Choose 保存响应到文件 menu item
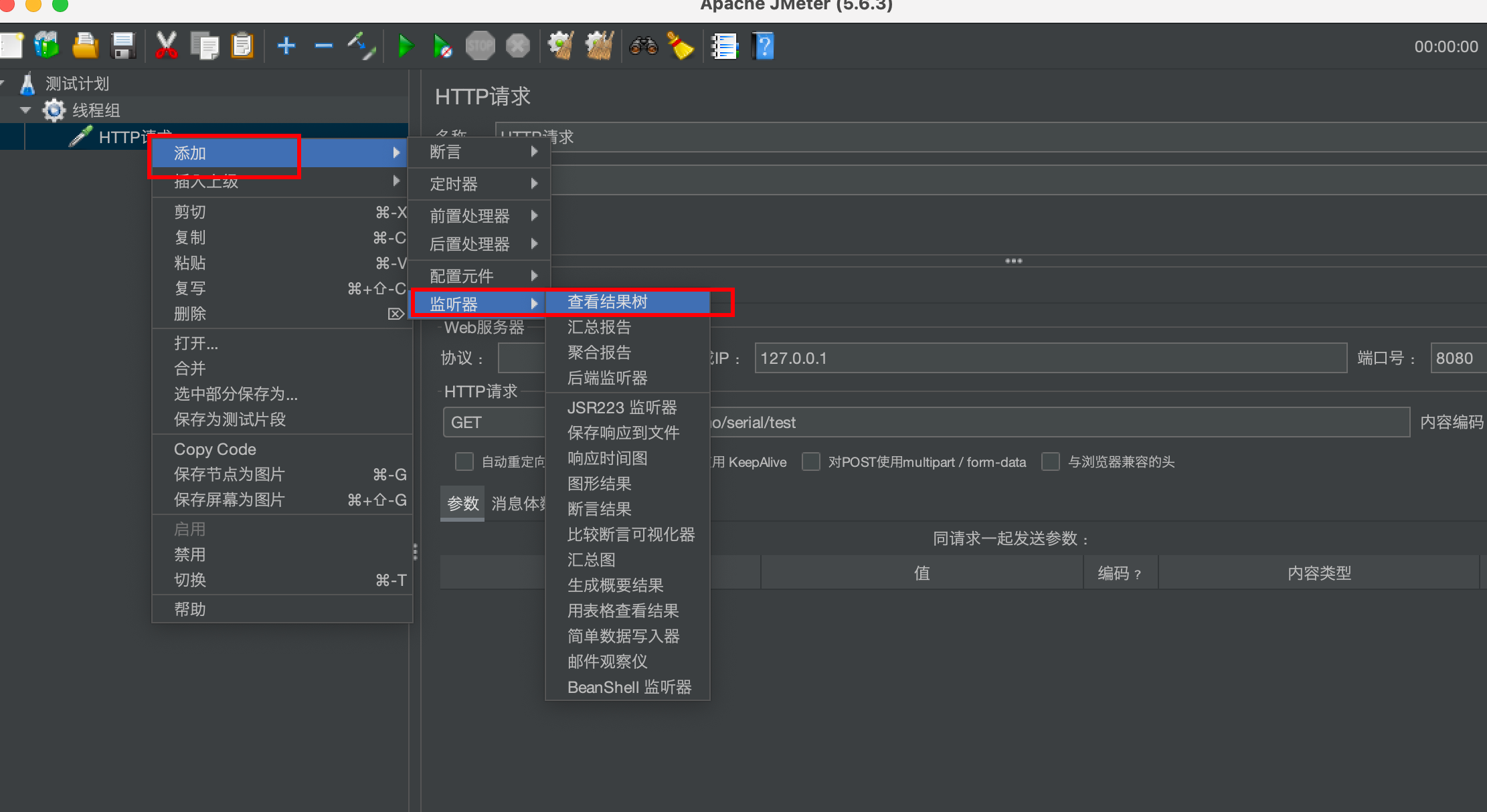The image size is (1487, 812). pos(628,433)
